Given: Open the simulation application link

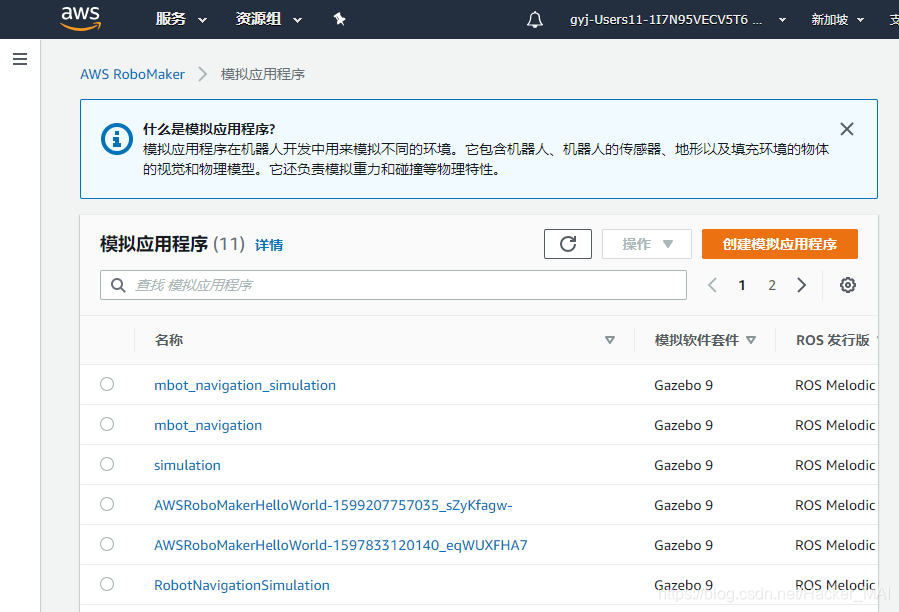Looking at the screenshot, I should 187,465.
